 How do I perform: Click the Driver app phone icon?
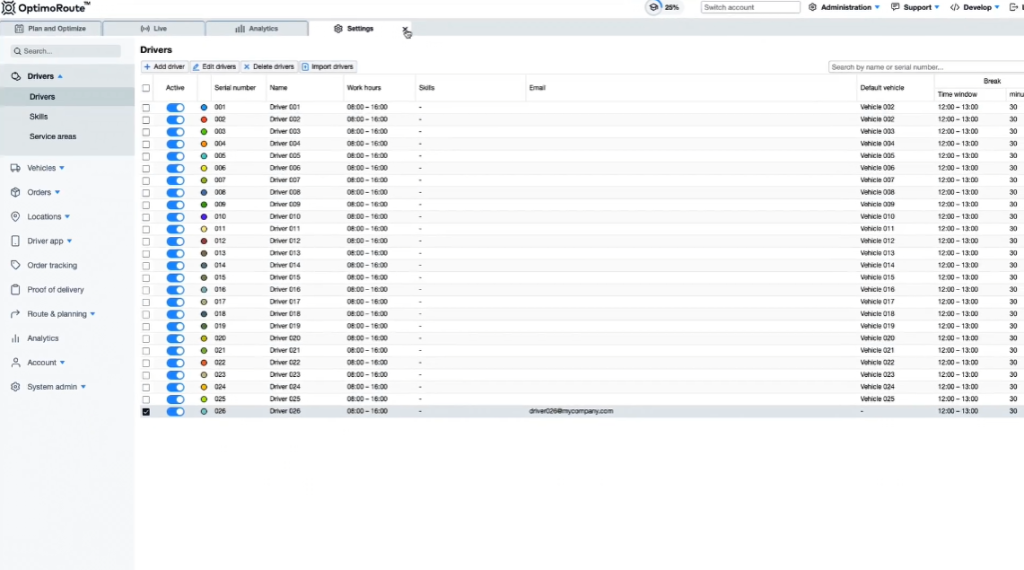[x=16, y=241]
